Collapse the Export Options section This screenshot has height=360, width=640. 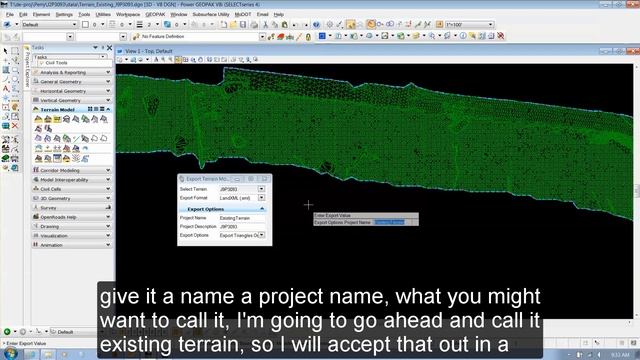pyautogui.click(x=262, y=209)
